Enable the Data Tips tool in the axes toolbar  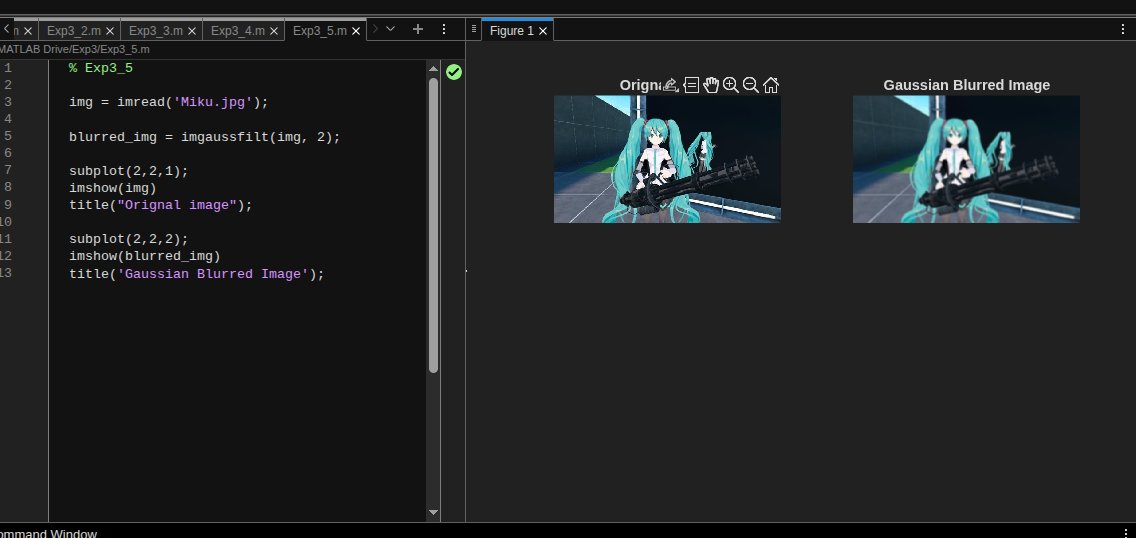pos(691,85)
